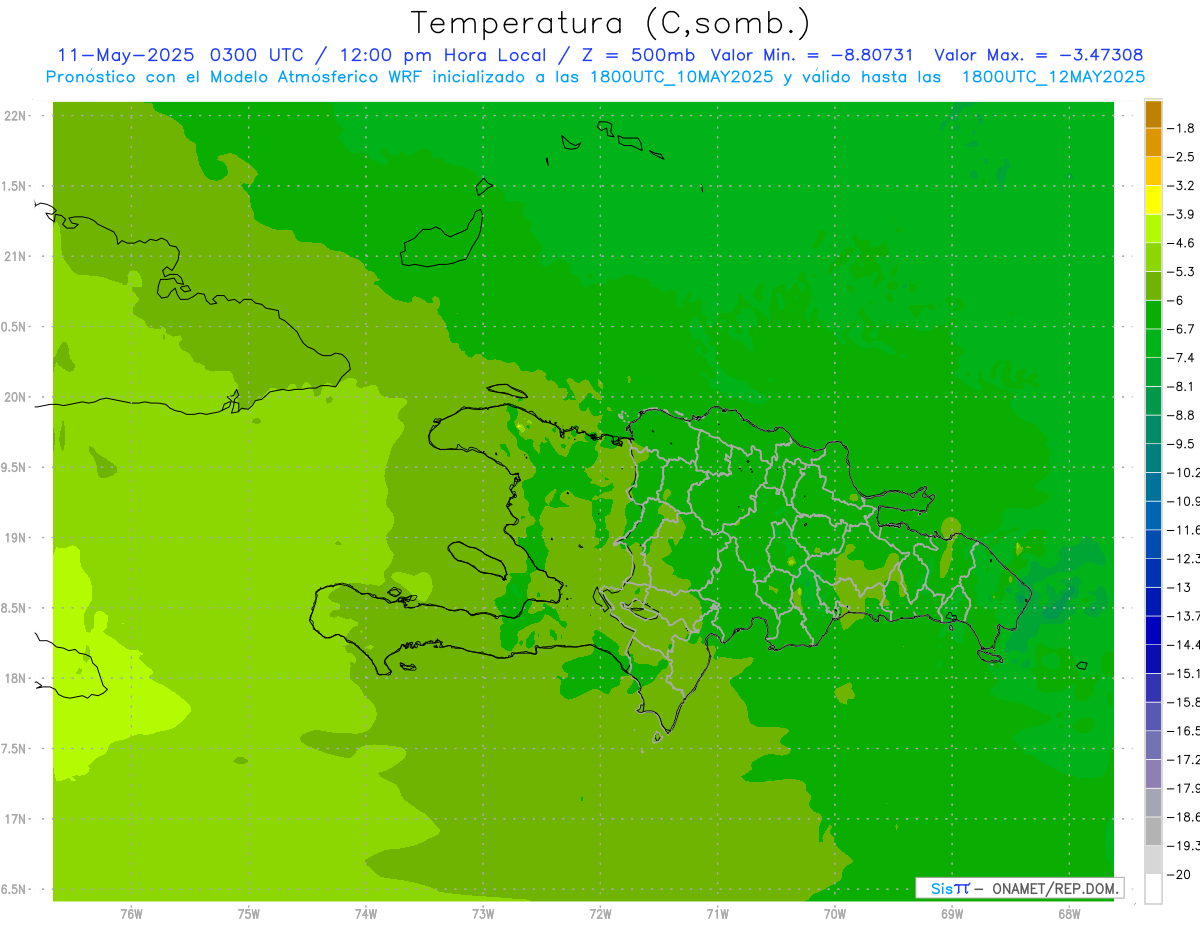The height and width of the screenshot is (927, 1200).
Task: Click the '73W' longitude label
Action: tap(483, 913)
